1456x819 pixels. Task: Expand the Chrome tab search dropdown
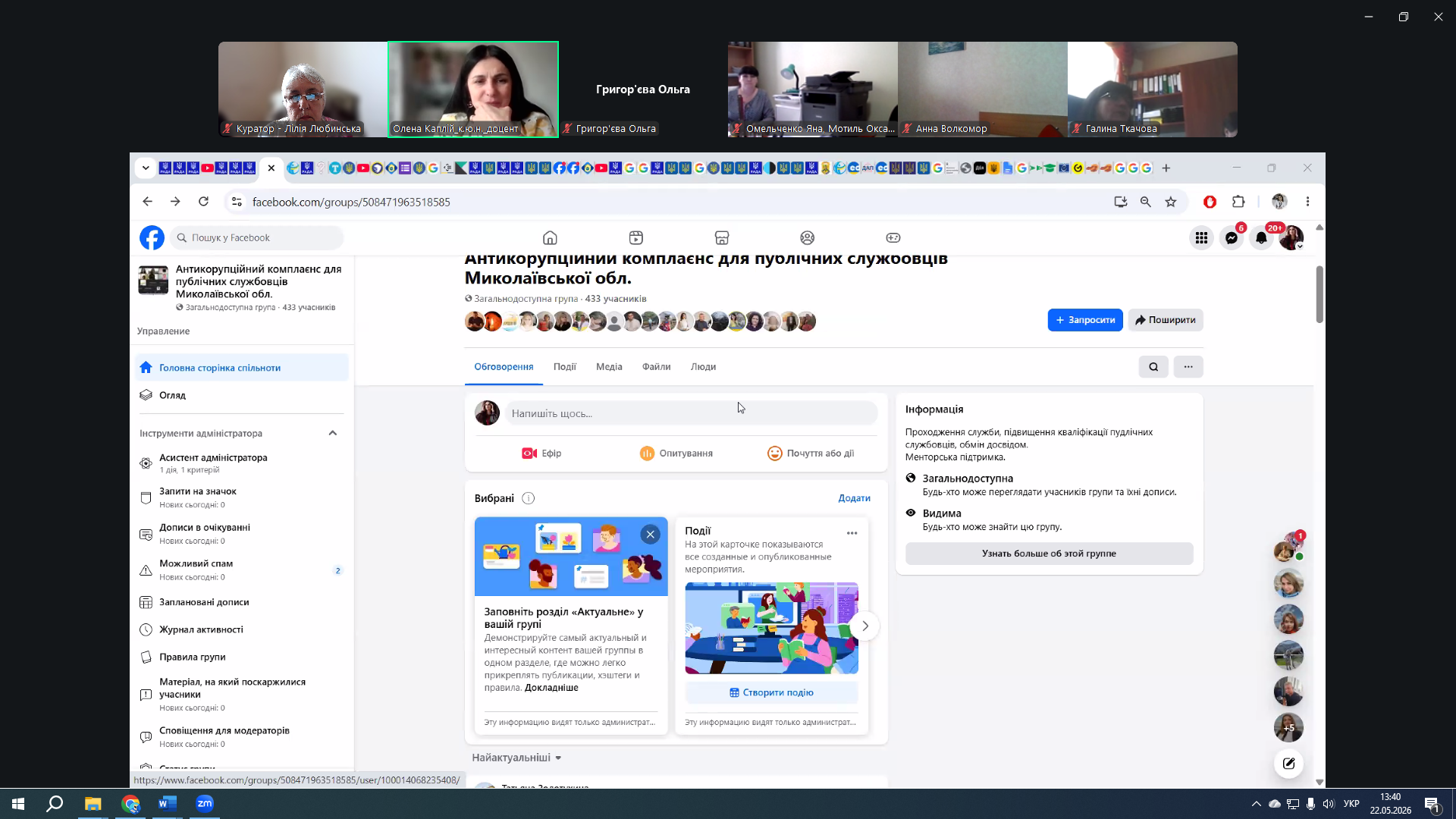(146, 168)
